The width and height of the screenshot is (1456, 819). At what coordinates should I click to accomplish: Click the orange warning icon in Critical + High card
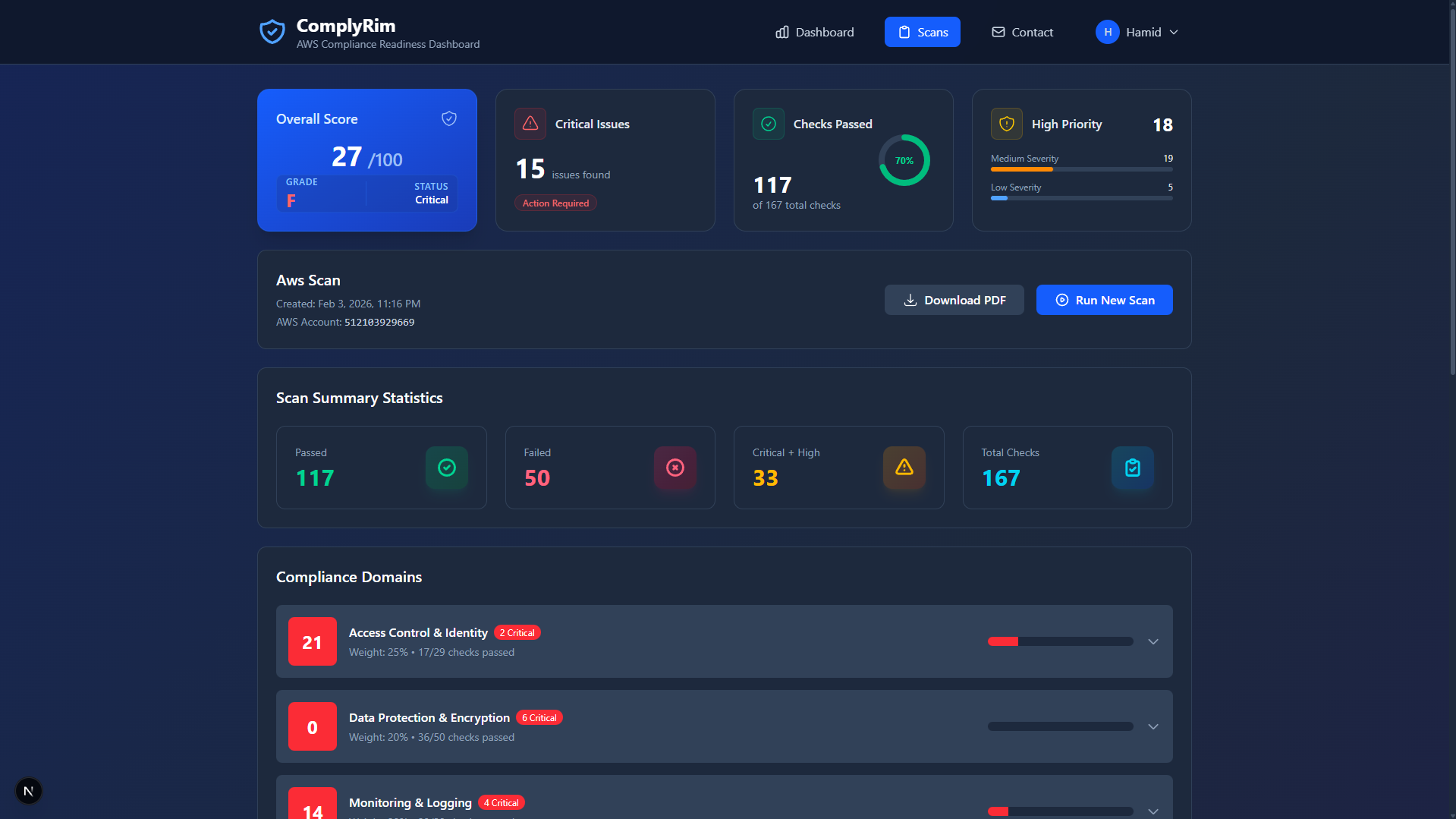904,468
